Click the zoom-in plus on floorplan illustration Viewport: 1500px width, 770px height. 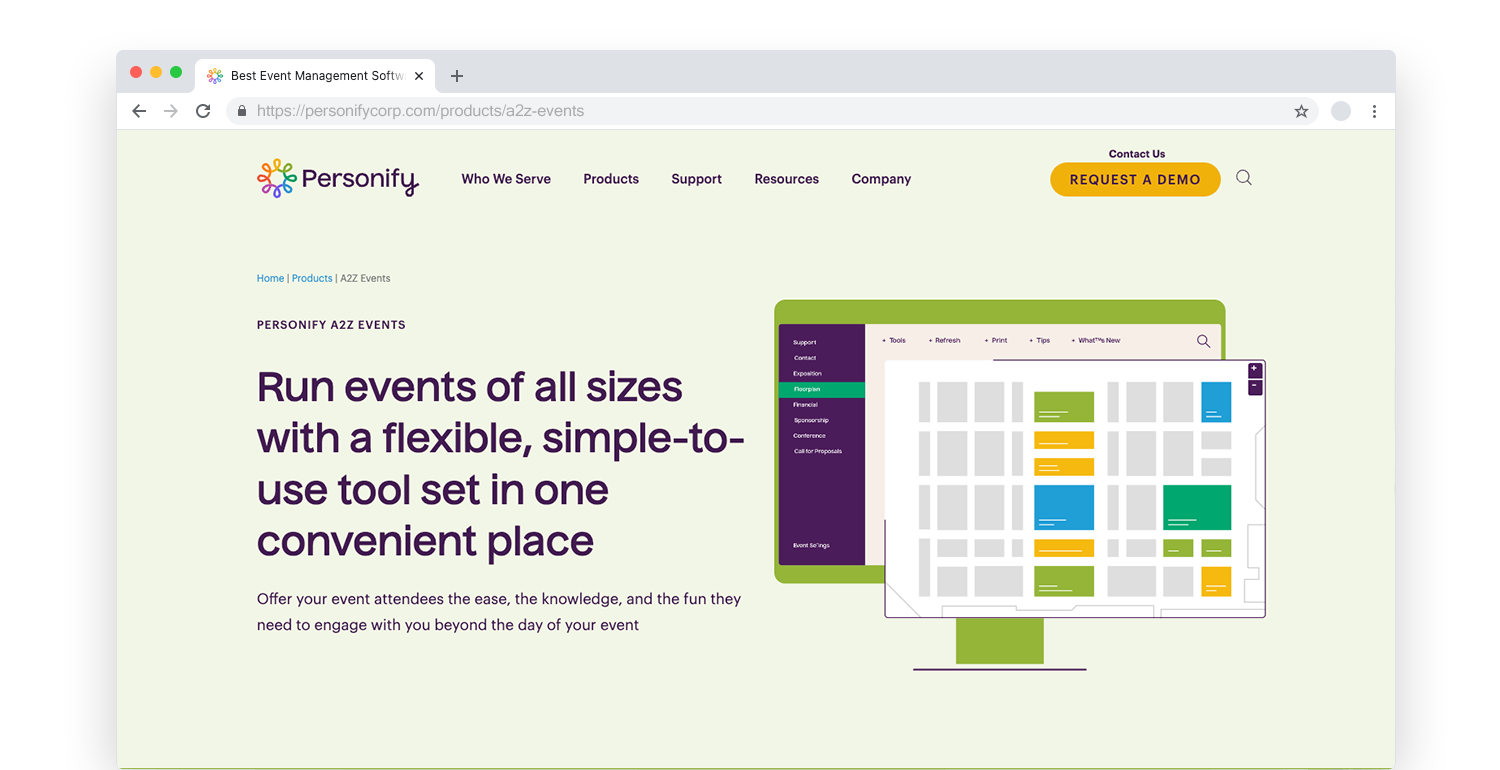pyautogui.click(x=1255, y=370)
